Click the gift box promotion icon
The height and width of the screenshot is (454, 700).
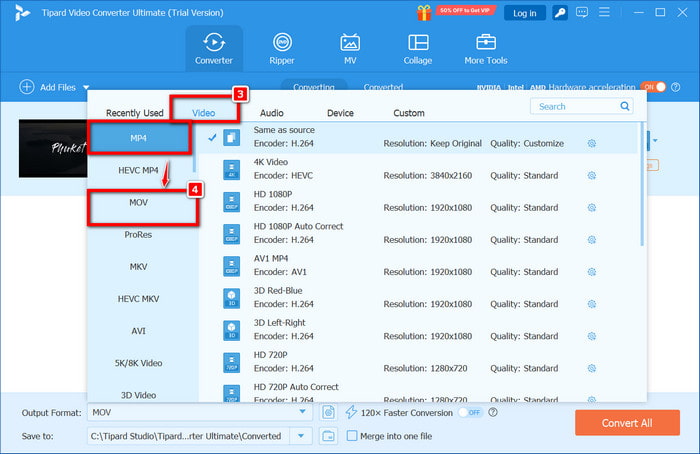click(x=424, y=12)
